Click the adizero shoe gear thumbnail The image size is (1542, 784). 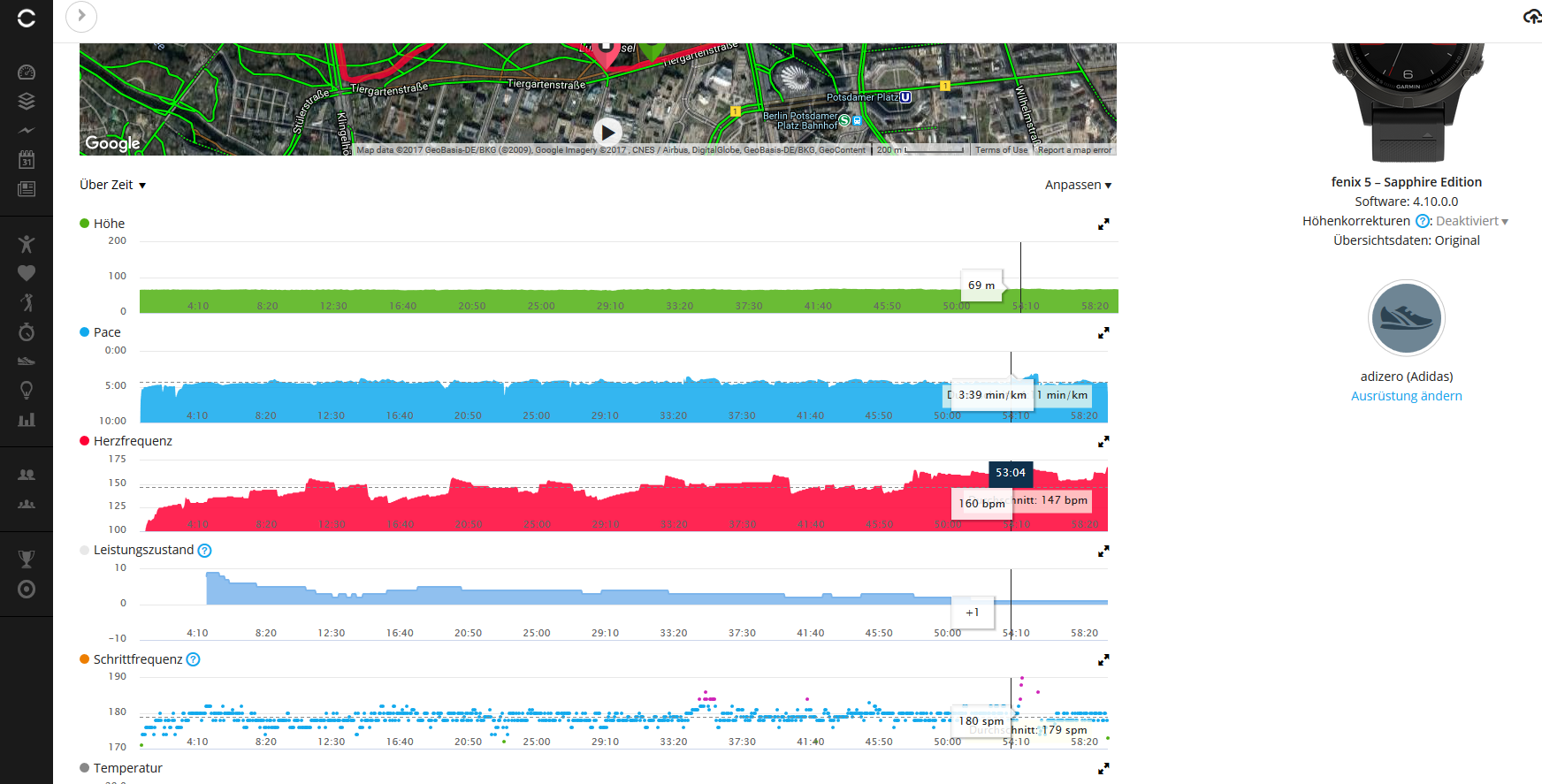[x=1406, y=318]
